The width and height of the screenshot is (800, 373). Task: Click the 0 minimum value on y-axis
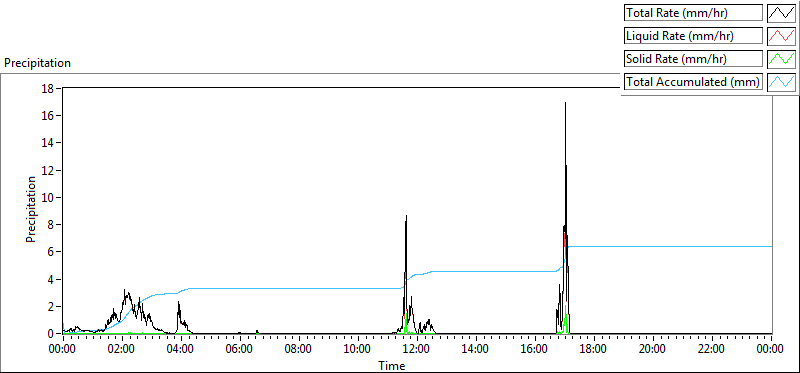coord(52,334)
